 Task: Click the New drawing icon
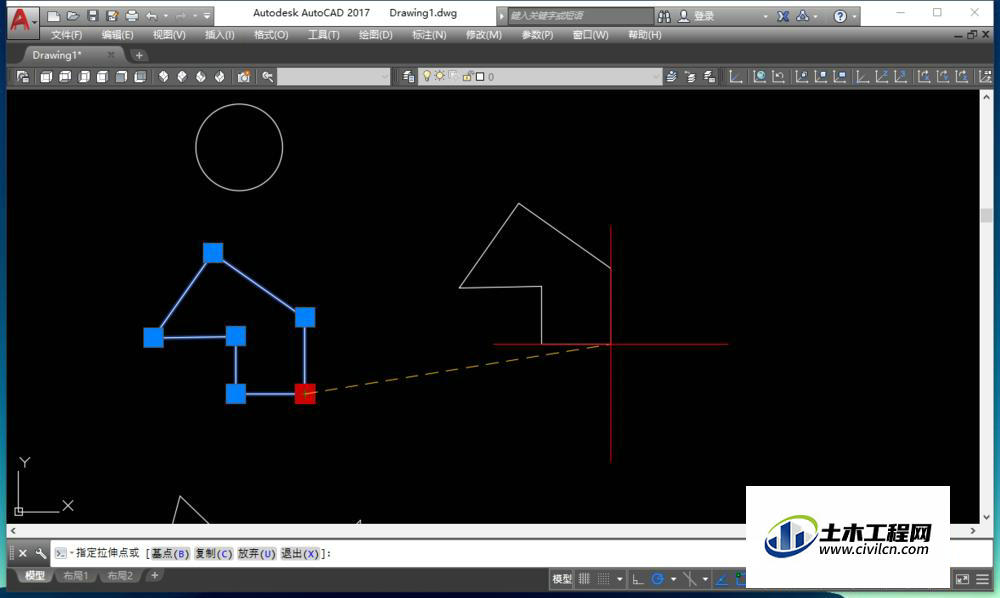(x=54, y=16)
